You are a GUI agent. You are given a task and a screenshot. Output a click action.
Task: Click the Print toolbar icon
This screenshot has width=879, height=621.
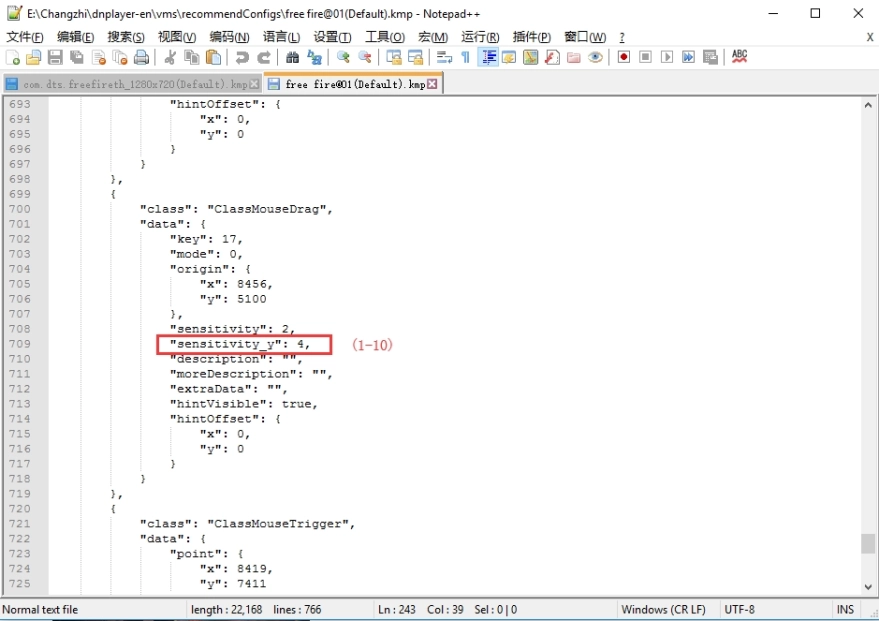(141, 57)
